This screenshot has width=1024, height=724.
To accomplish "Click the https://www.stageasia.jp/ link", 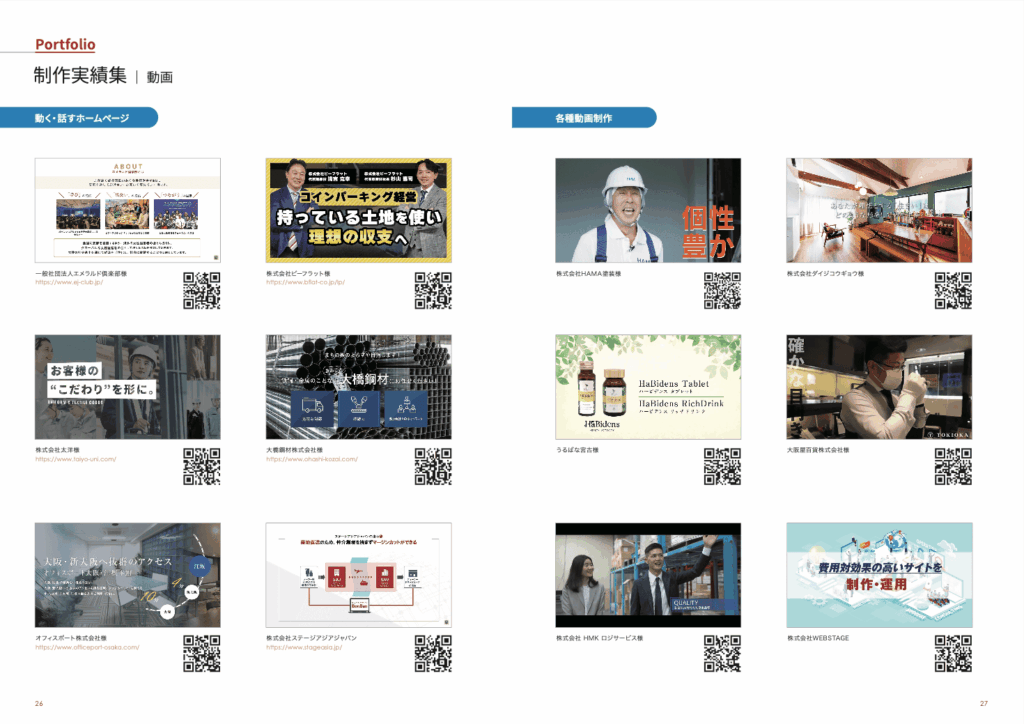I will pyautogui.click(x=306, y=647).
